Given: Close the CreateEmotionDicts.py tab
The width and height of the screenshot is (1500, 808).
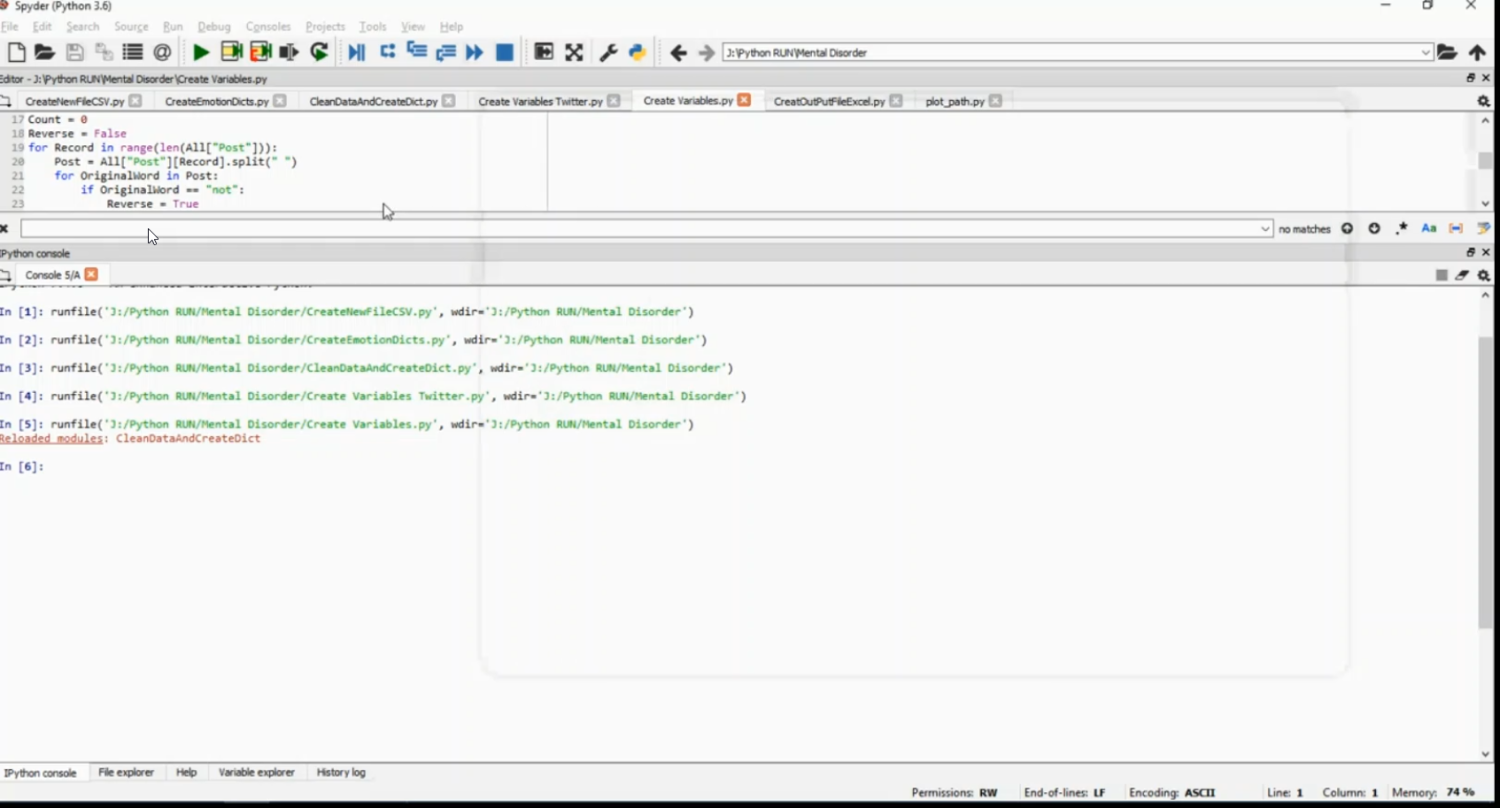Looking at the screenshot, I should click(x=280, y=101).
